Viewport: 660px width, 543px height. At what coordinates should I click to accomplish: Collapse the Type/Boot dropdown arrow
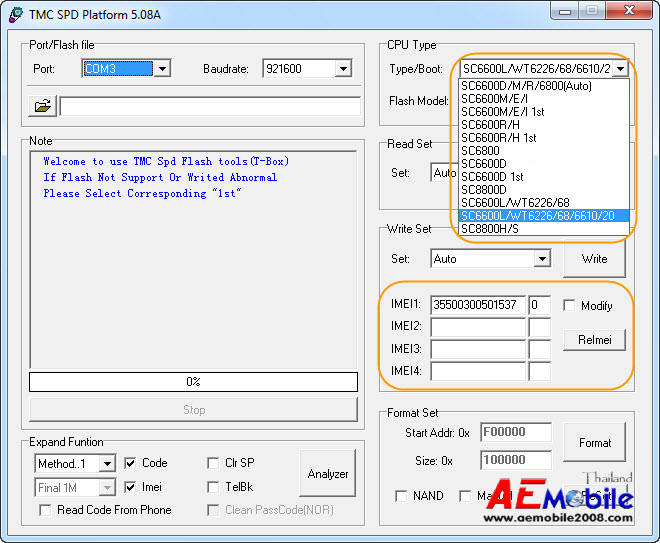point(620,68)
